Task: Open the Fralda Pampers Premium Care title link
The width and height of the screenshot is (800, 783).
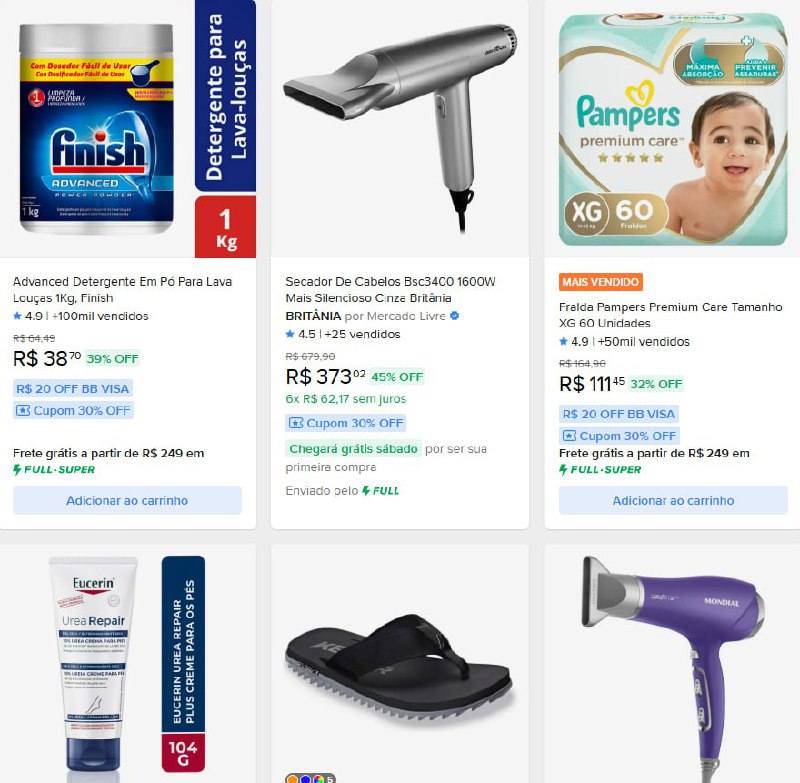Action: [x=670, y=315]
